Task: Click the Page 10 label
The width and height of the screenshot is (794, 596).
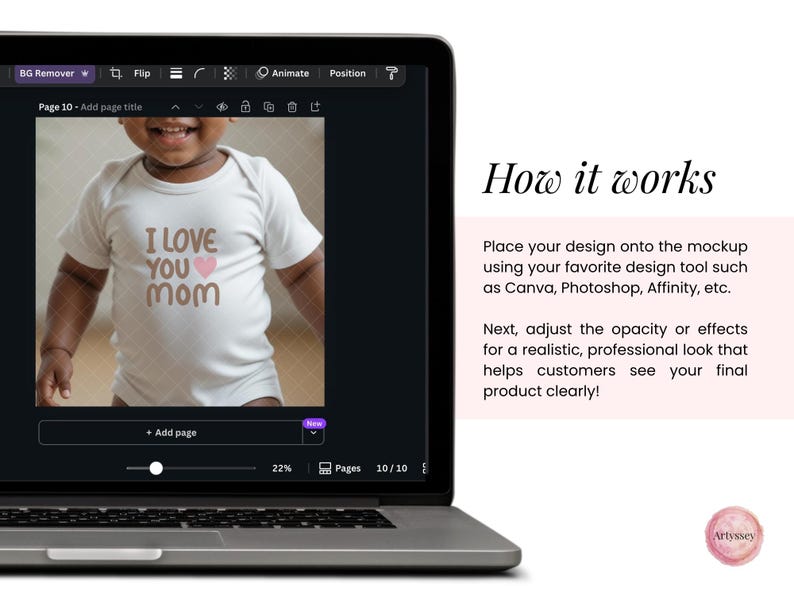Action: pyautogui.click(x=55, y=107)
